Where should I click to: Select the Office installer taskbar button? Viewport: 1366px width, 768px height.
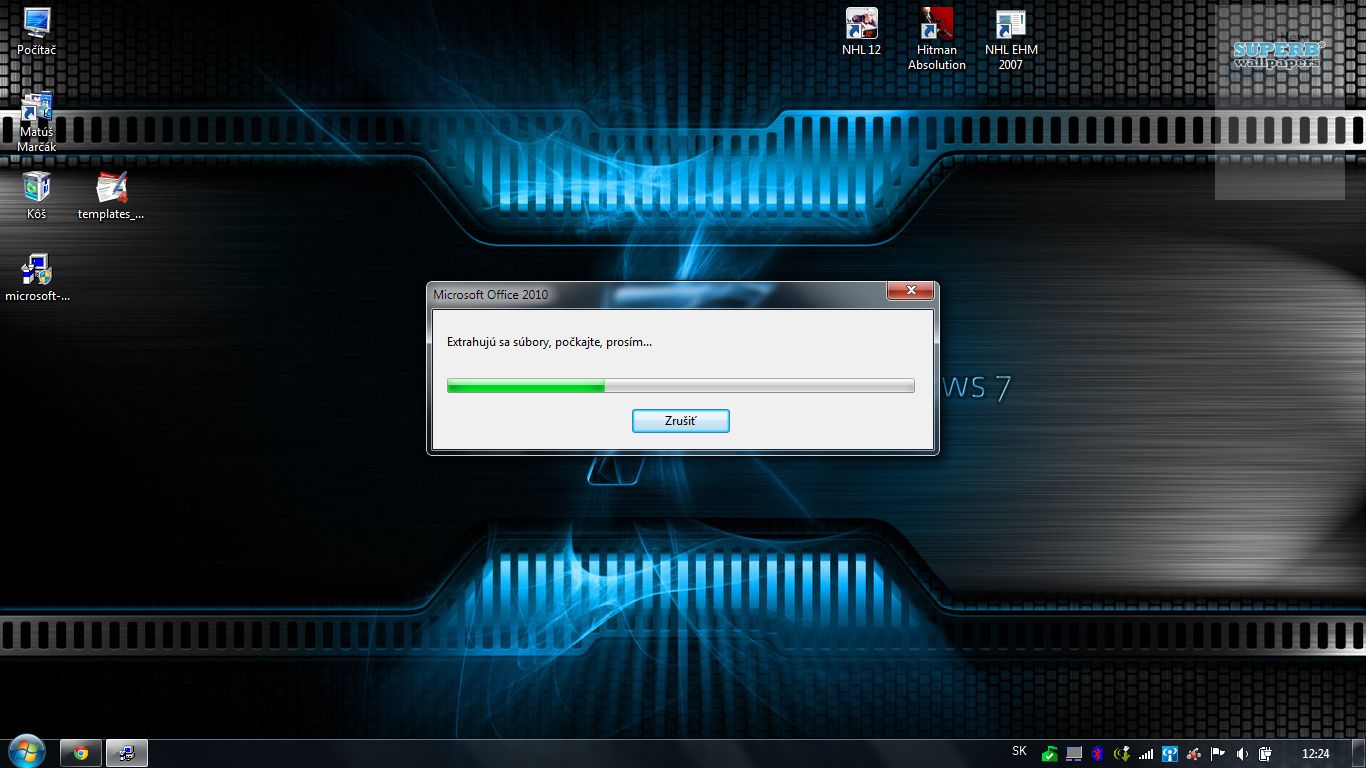point(127,753)
